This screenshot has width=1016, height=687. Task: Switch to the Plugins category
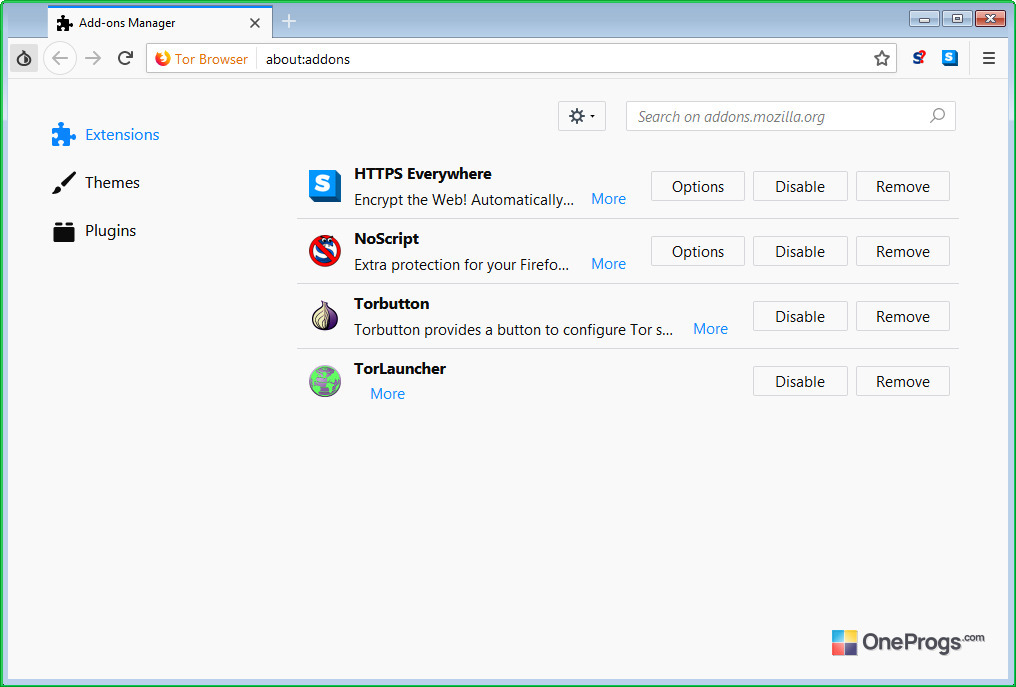(x=94, y=231)
